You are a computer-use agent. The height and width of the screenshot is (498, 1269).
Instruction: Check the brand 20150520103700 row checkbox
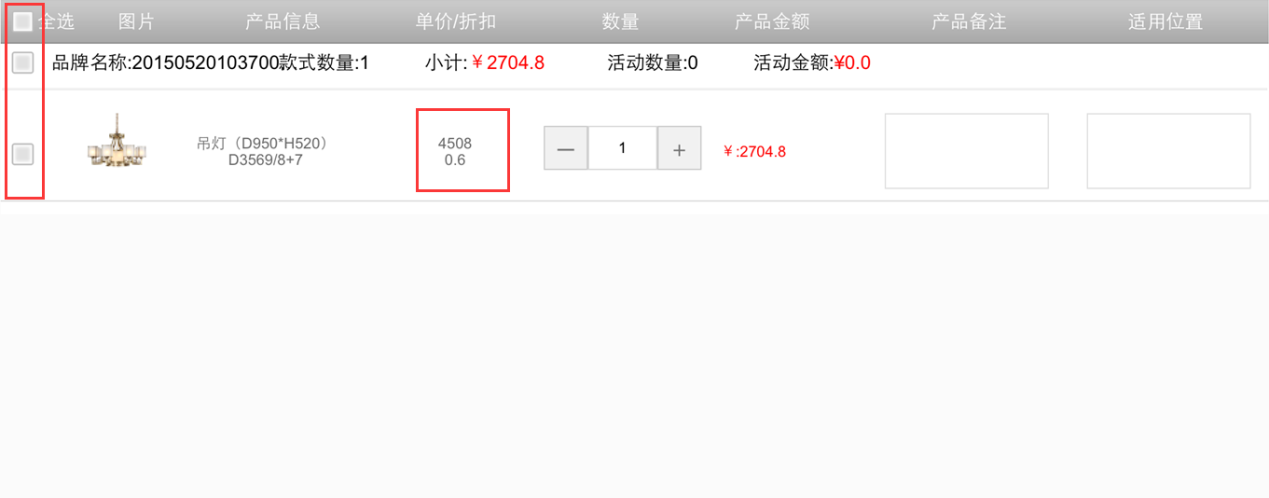(x=22, y=63)
